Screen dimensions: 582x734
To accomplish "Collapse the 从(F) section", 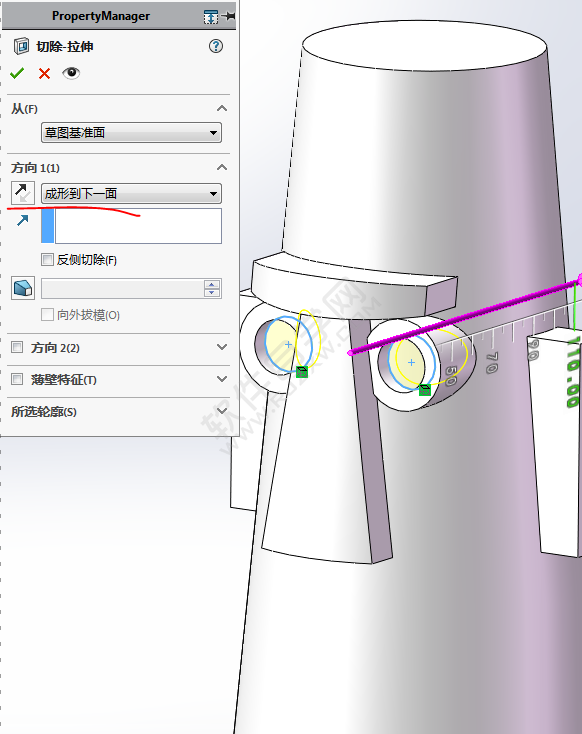I will point(222,109).
